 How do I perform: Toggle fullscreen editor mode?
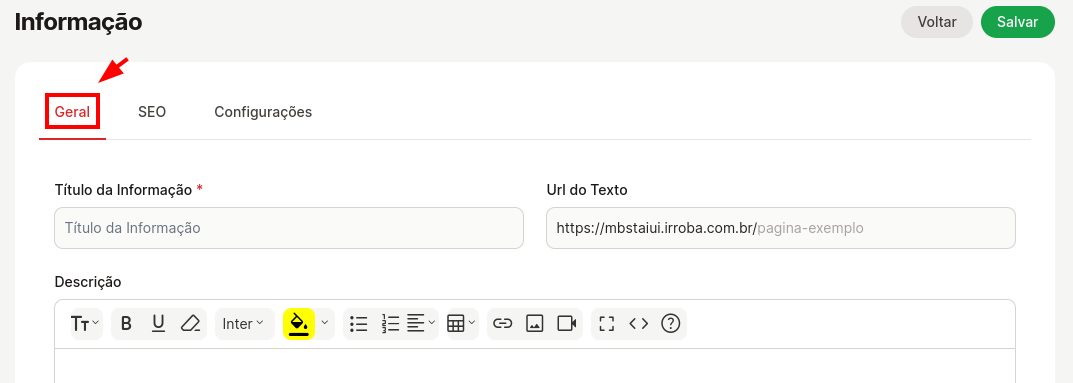pyautogui.click(x=606, y=323)
